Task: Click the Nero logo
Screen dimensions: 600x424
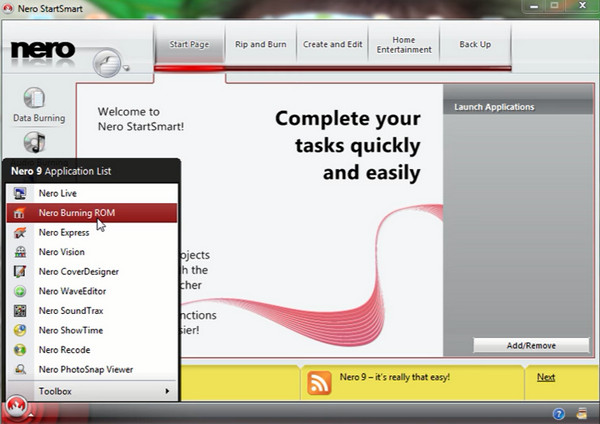Action: point(43,50)
